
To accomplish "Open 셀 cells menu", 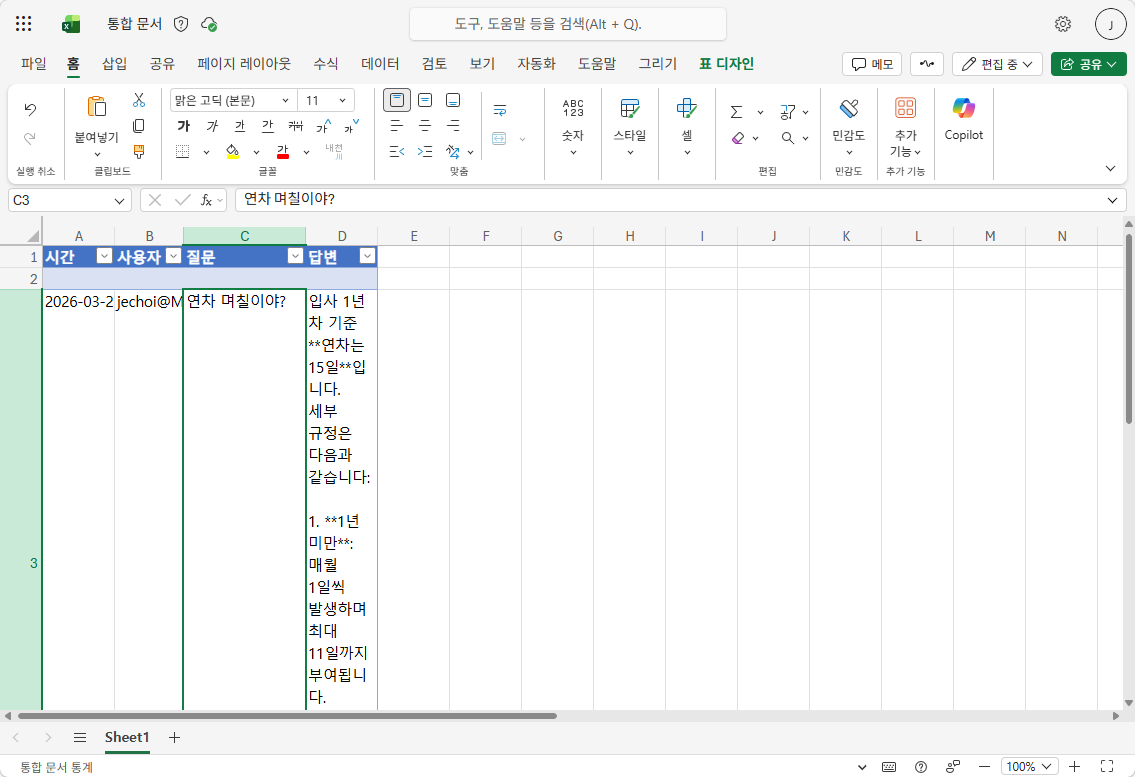I will (687, 127).
